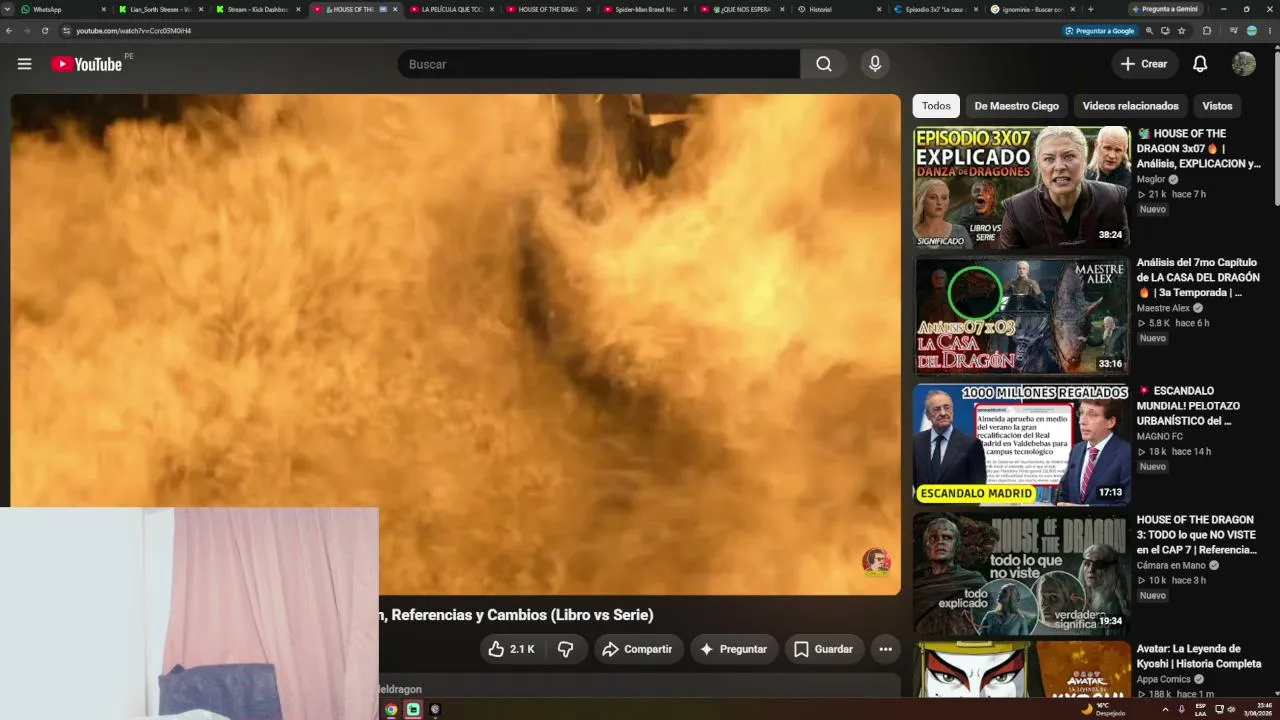Open the YouTube account avatar menu
The width and height of the screenshot is (1280, 720).
1244,64
